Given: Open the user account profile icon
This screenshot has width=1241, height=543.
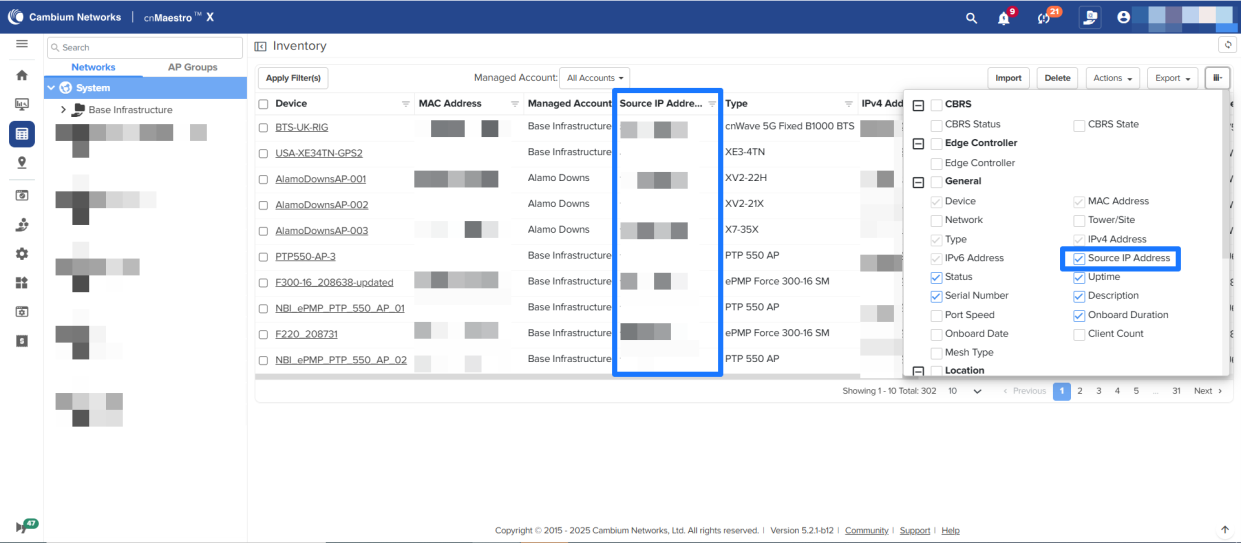Looking at the screenshot, I should [x=1123, y=18].
